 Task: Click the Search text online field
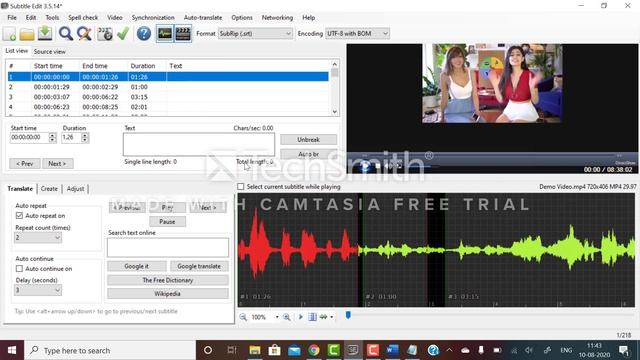tap(168, 247)
